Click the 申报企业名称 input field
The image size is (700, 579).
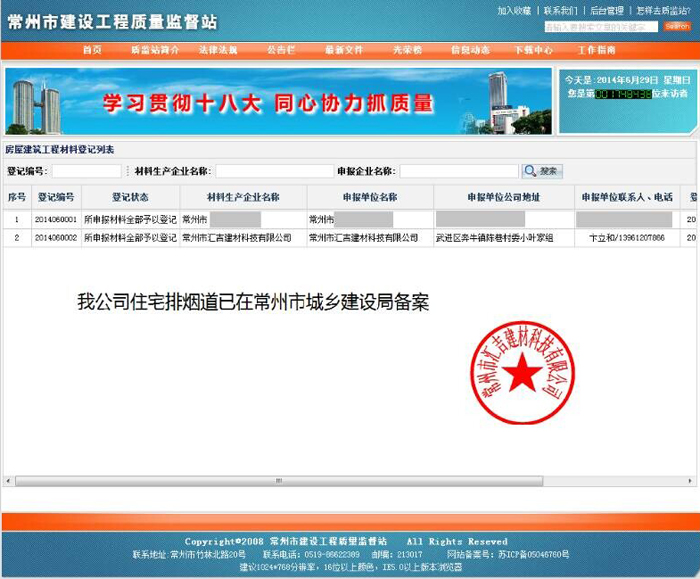[458, 171]
